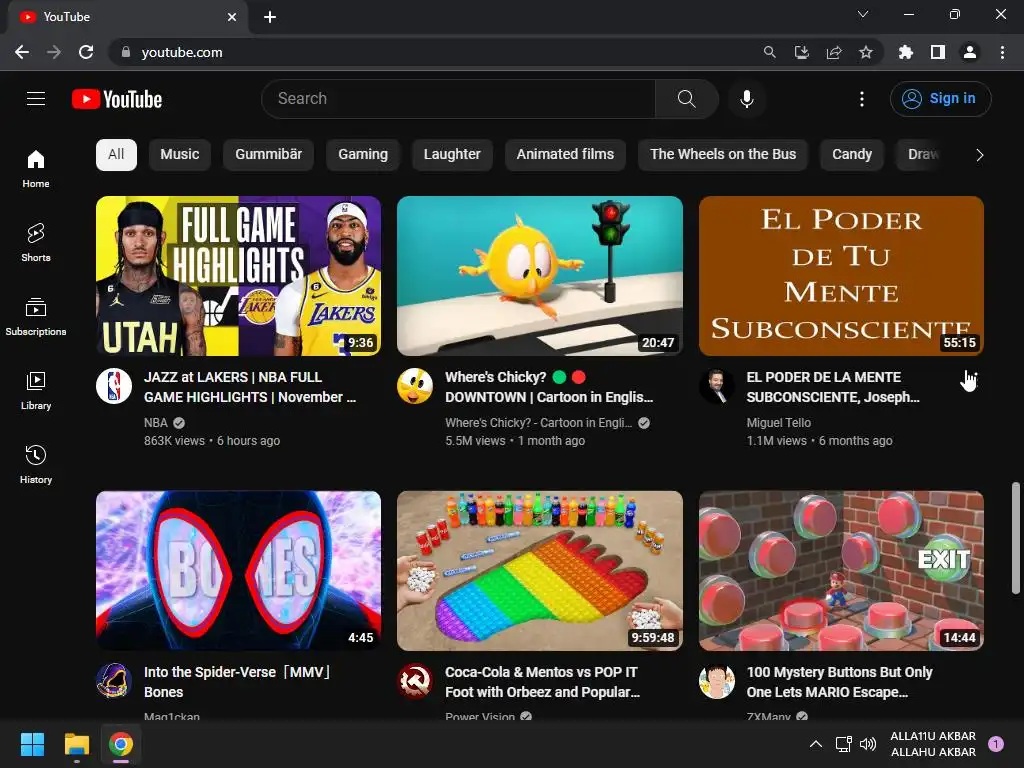Click ZXMany channel avatar
This screenshot has width=1024, height=768.
point(716,680)
